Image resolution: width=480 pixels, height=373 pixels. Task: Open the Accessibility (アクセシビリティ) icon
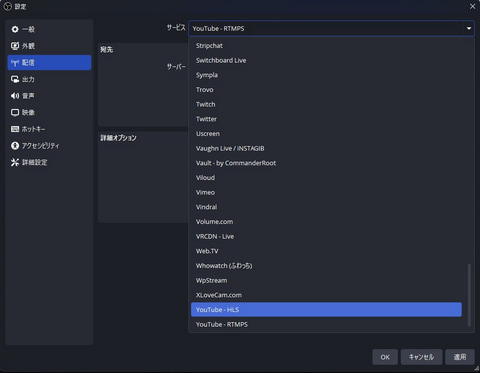pyautogui.click(x=15, y=146)
